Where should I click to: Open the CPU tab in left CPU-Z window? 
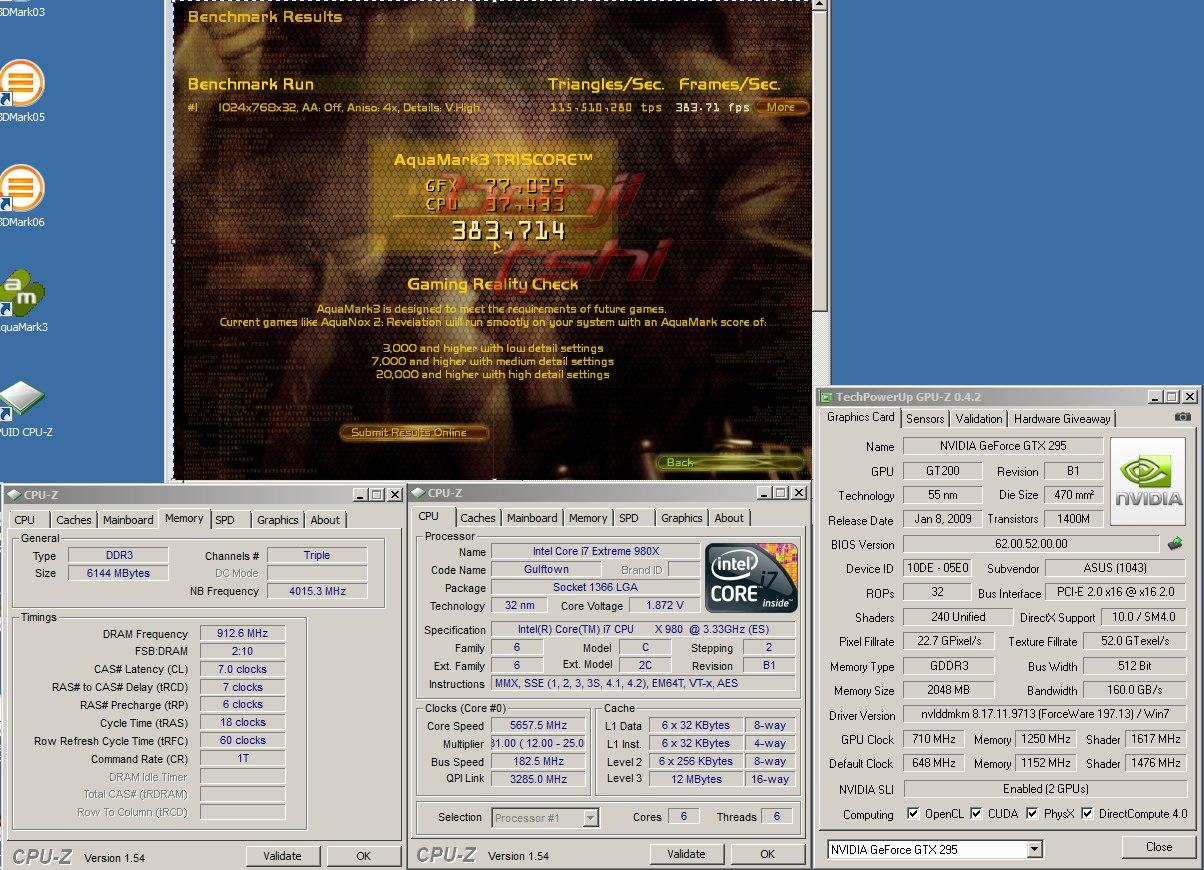(x=25, y=520)
